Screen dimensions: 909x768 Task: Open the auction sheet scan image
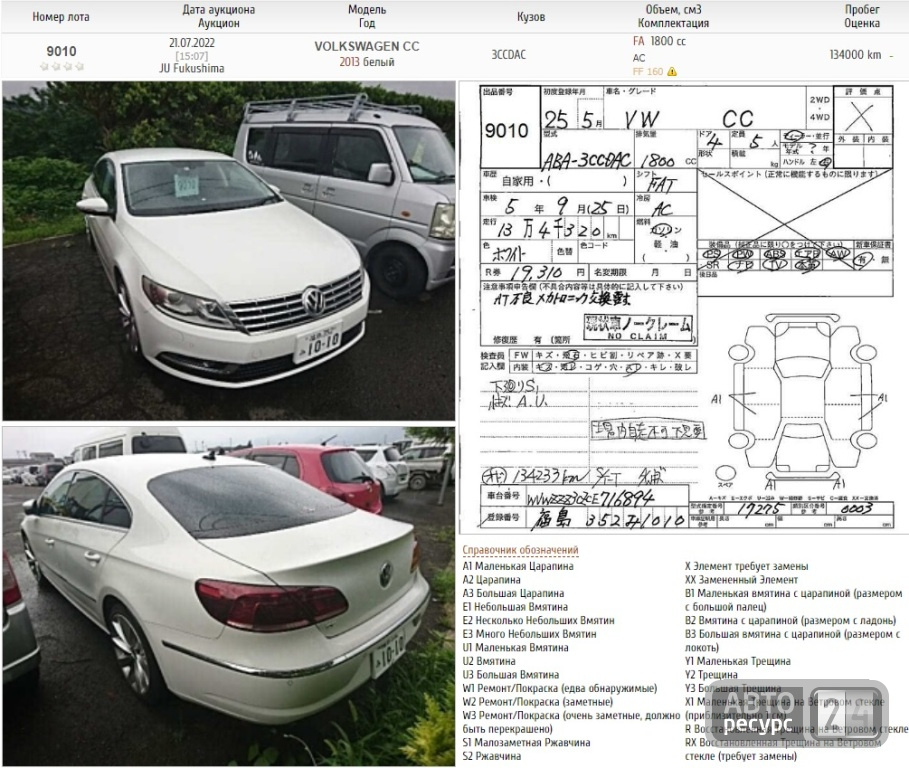pos(683,308)
